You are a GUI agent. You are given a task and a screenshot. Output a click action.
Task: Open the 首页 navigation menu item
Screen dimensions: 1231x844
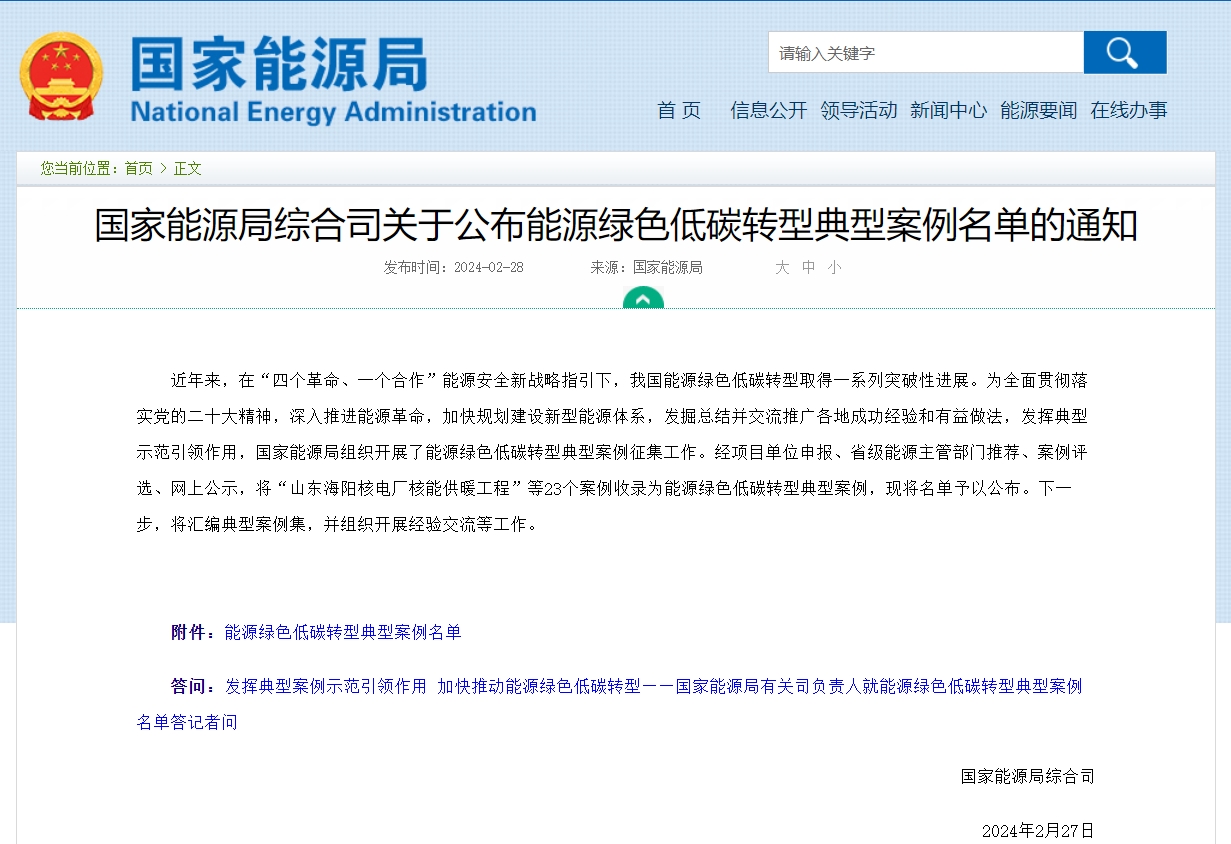pyautogui.click(x=679, y=111)
